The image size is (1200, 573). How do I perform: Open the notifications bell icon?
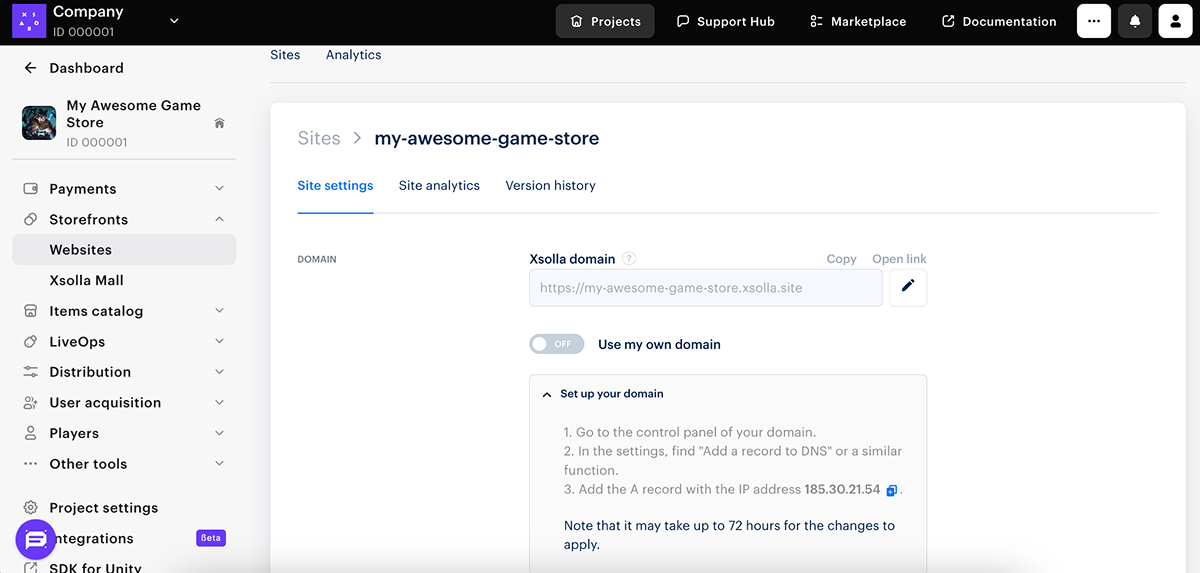tap(1135, 21)
